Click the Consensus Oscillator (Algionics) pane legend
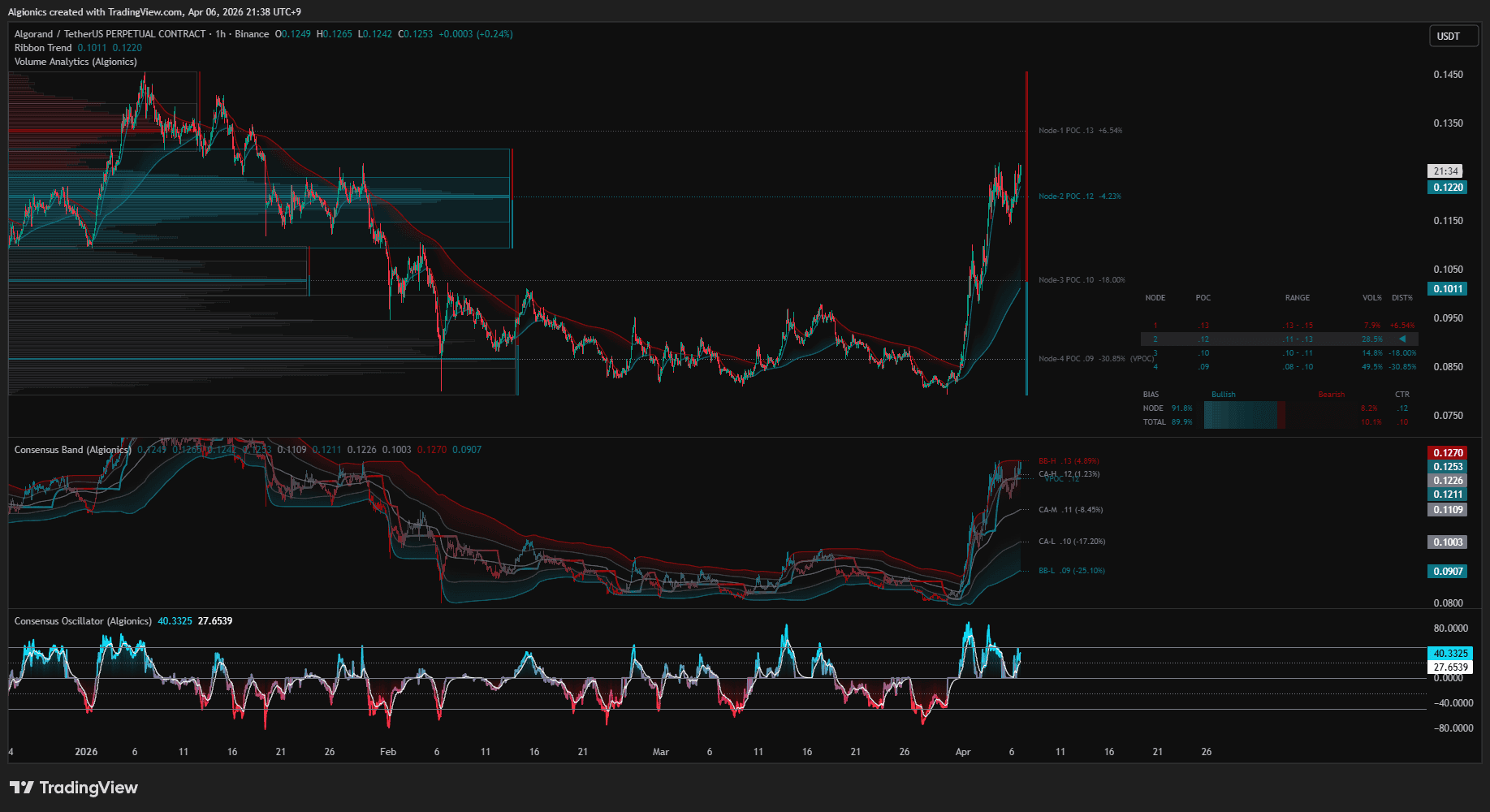This screenshot has height=812, width=1490. pos(83,621)
